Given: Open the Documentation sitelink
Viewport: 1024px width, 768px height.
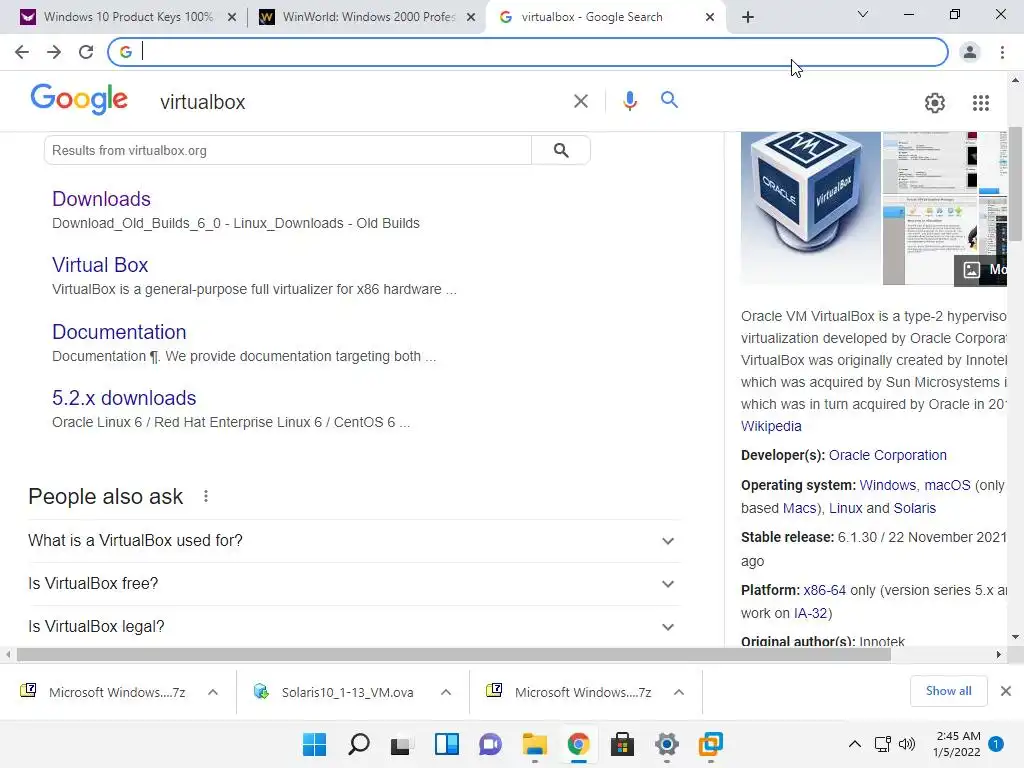Looking at the screenshot, I should (x=120, y=332).
